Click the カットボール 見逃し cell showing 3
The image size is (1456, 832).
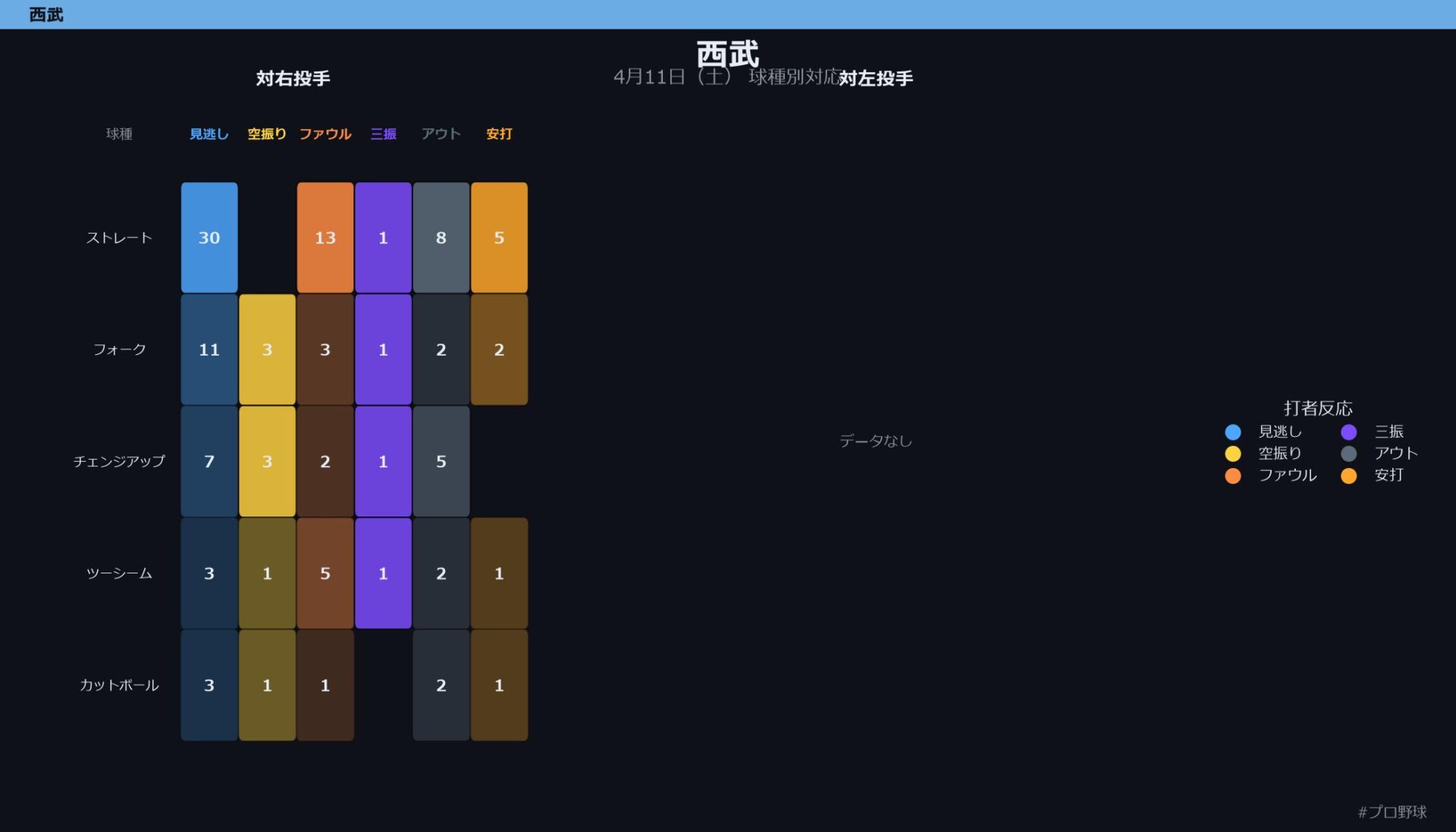click(209, 685)
